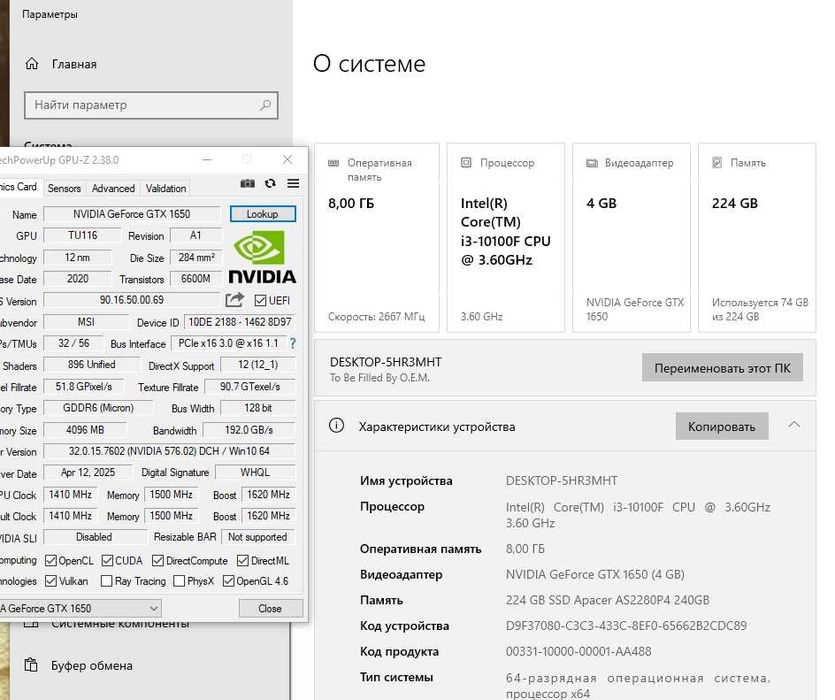Toggle the DirectCompute checkbox
835x700 pixels.
(x=158, y=560)
